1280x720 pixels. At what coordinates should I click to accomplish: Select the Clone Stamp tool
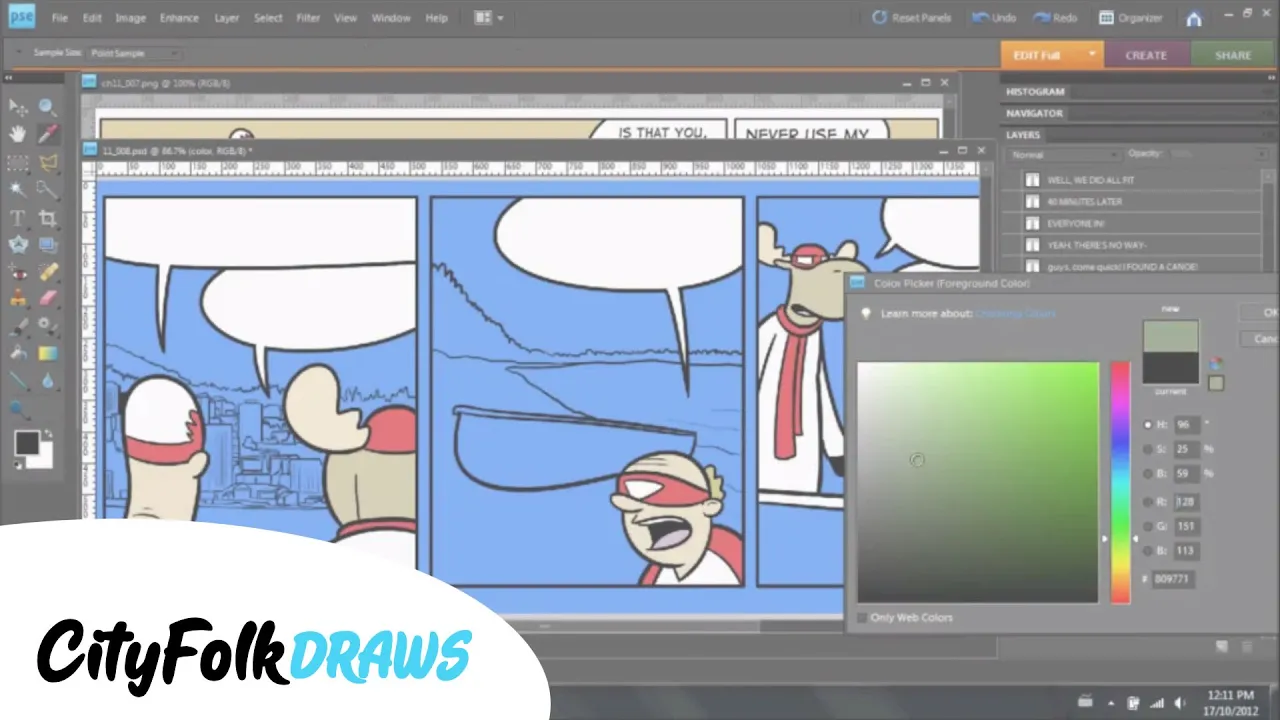[x=18, y=298]
